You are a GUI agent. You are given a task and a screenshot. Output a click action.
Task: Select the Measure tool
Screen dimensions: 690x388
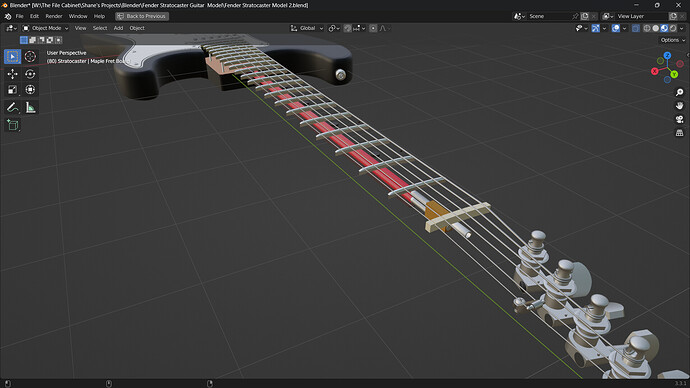[30, 107]
